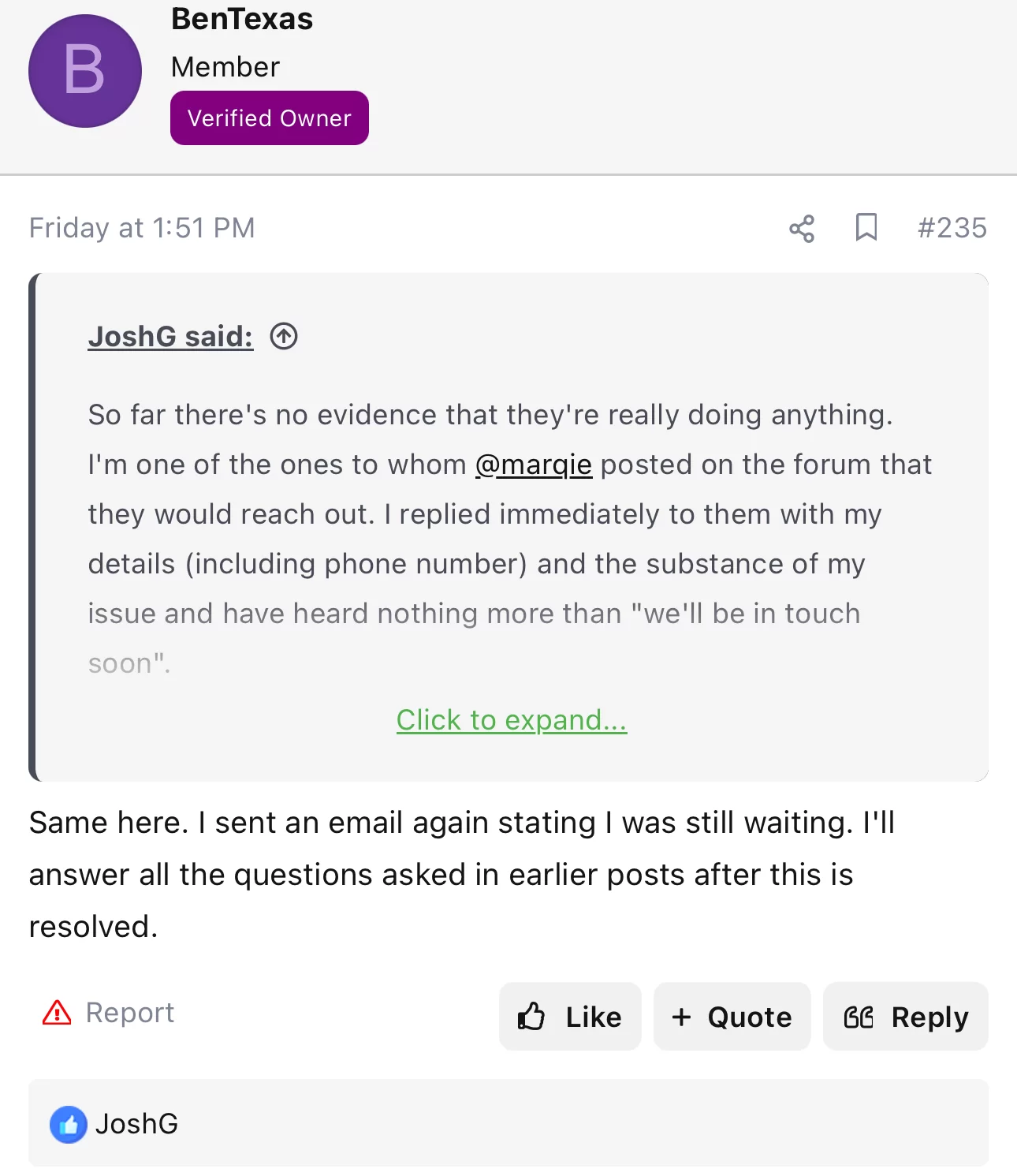Reply to BenTexas's post
Screen dimensions: 1017x1176
point(906,1016)
